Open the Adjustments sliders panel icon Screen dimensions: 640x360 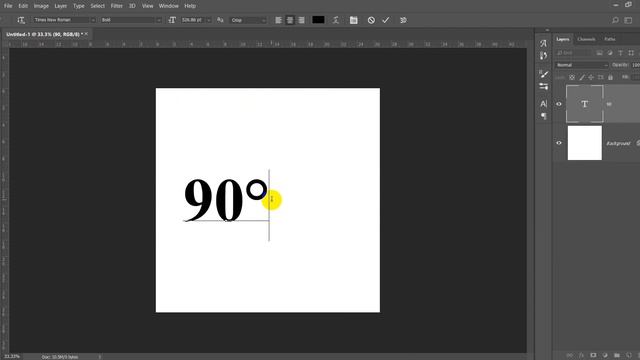point(543,87)
